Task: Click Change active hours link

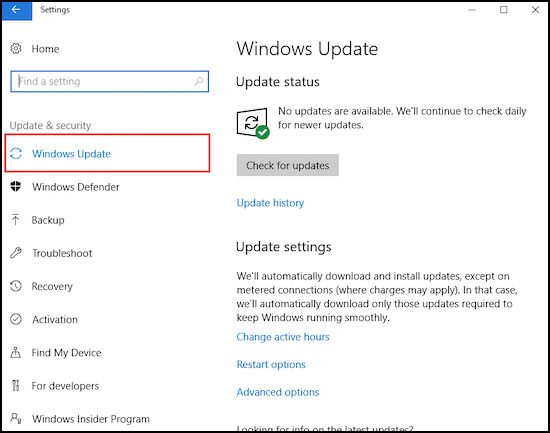Action: pos(283,337)
